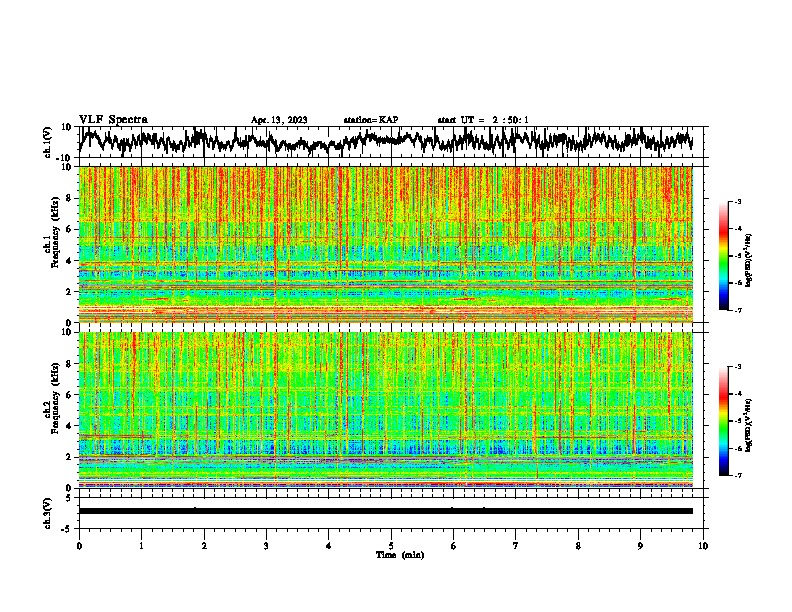This screenshot has height=612, width=792.
Task: Click the "0" tick on the Time axis
Action: click(79, 546)
